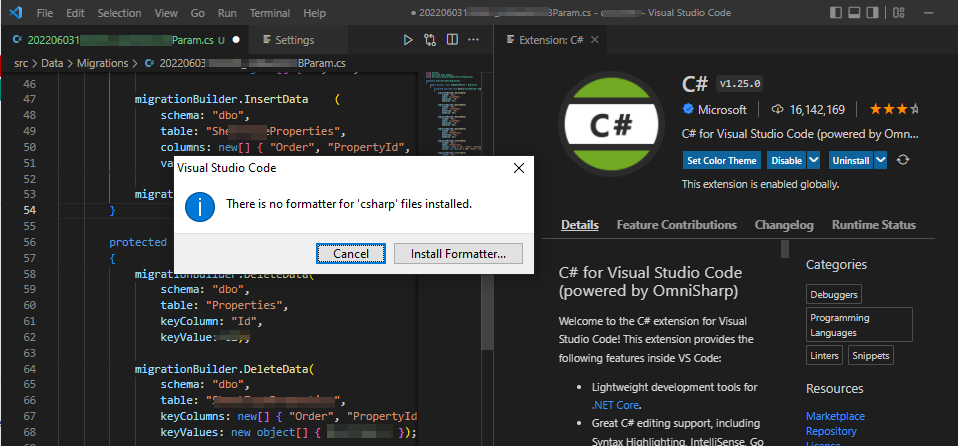Select the Runtime Status tab

(874, 225)
